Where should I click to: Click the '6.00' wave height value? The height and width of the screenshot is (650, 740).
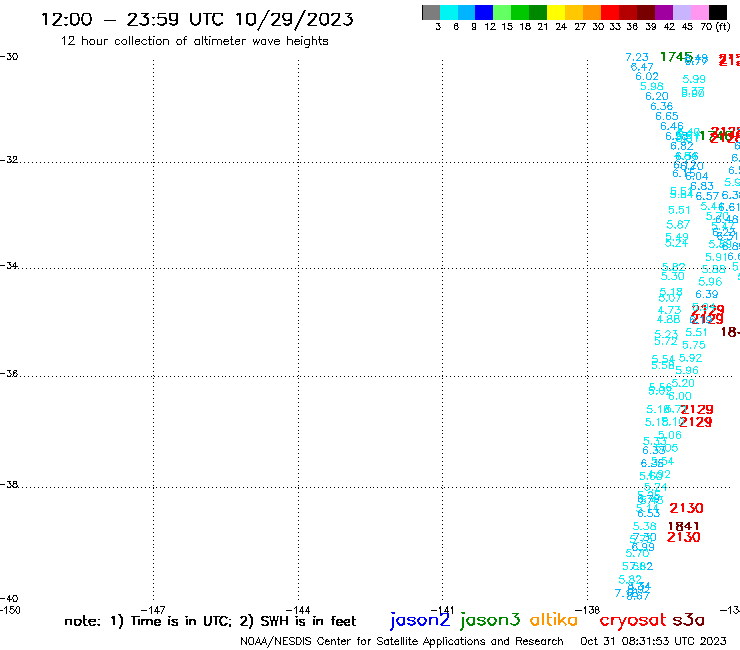(x=680, y=397)
